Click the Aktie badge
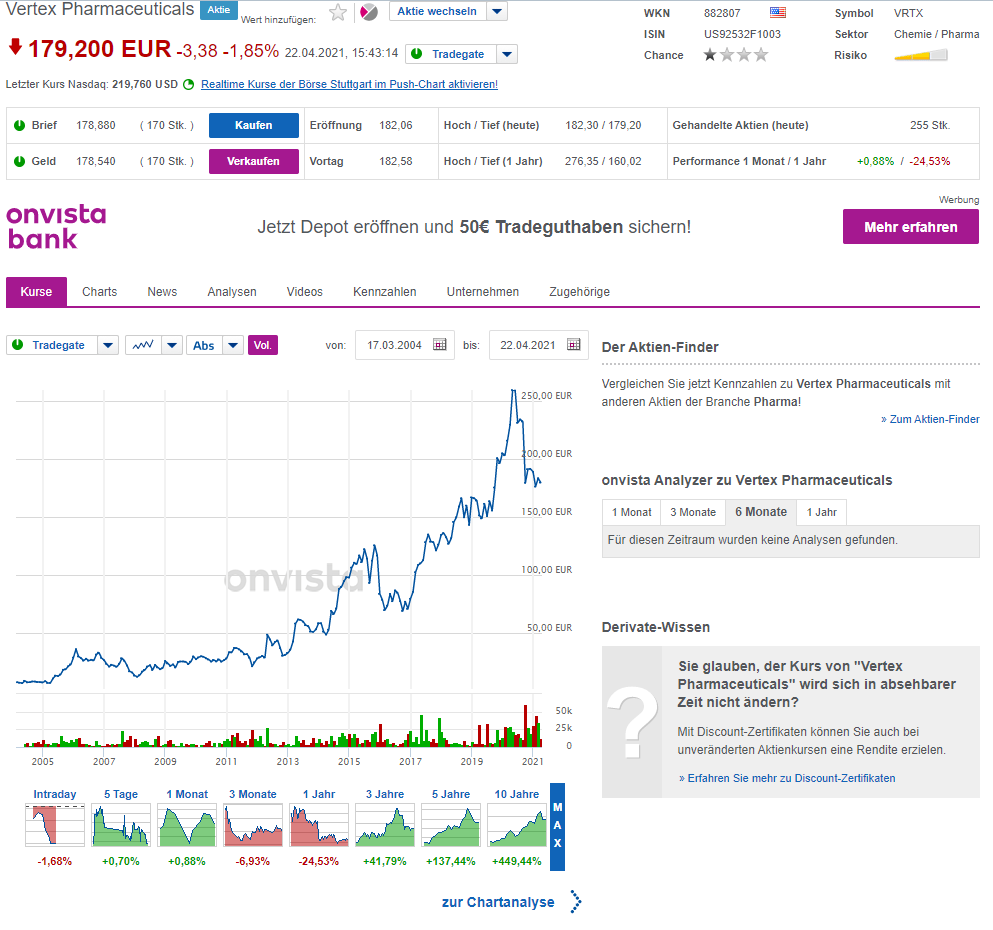The height and width of the screenshot is (930, 993). (x=218, y=10)
